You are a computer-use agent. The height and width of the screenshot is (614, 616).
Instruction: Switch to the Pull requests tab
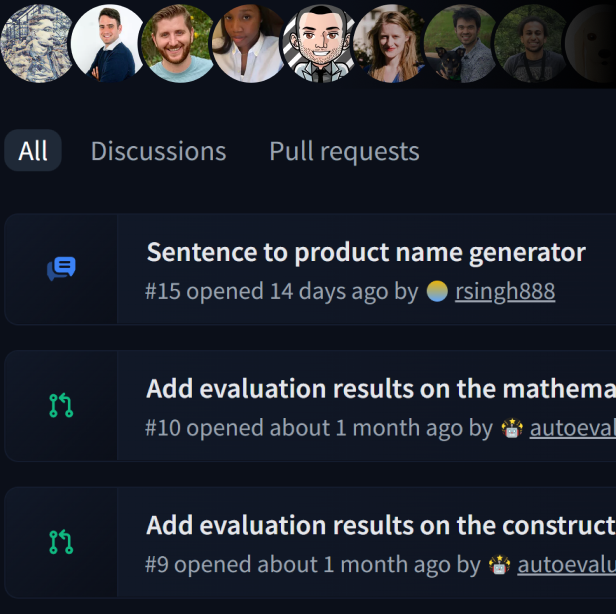[x=344, y=151]
